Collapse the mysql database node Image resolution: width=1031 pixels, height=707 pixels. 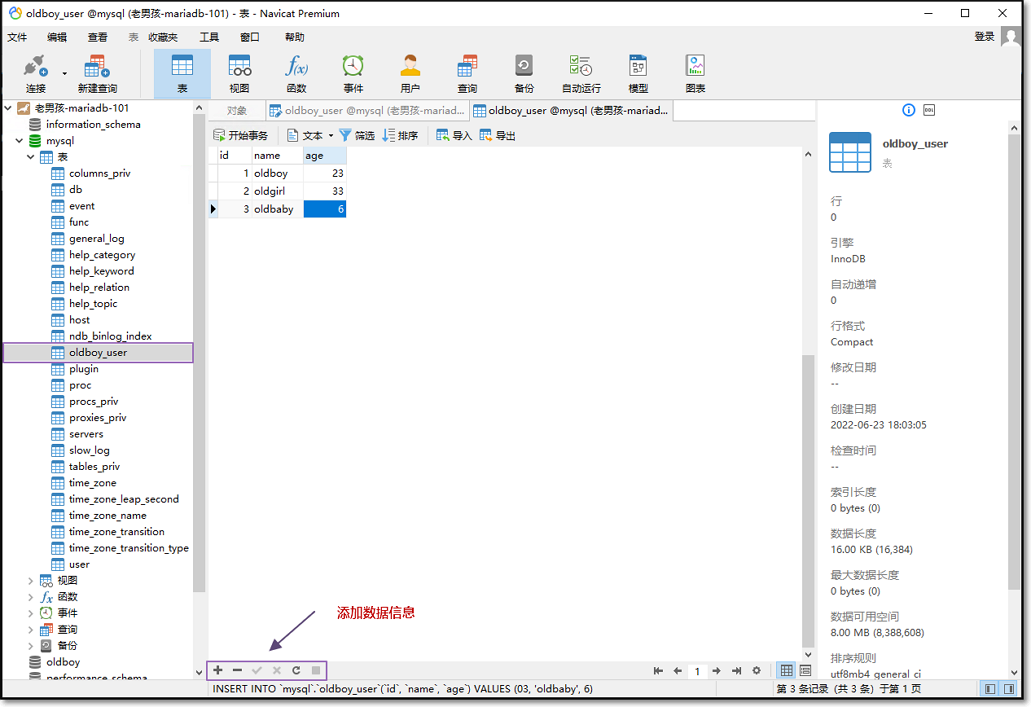click(x=20, y=141)
